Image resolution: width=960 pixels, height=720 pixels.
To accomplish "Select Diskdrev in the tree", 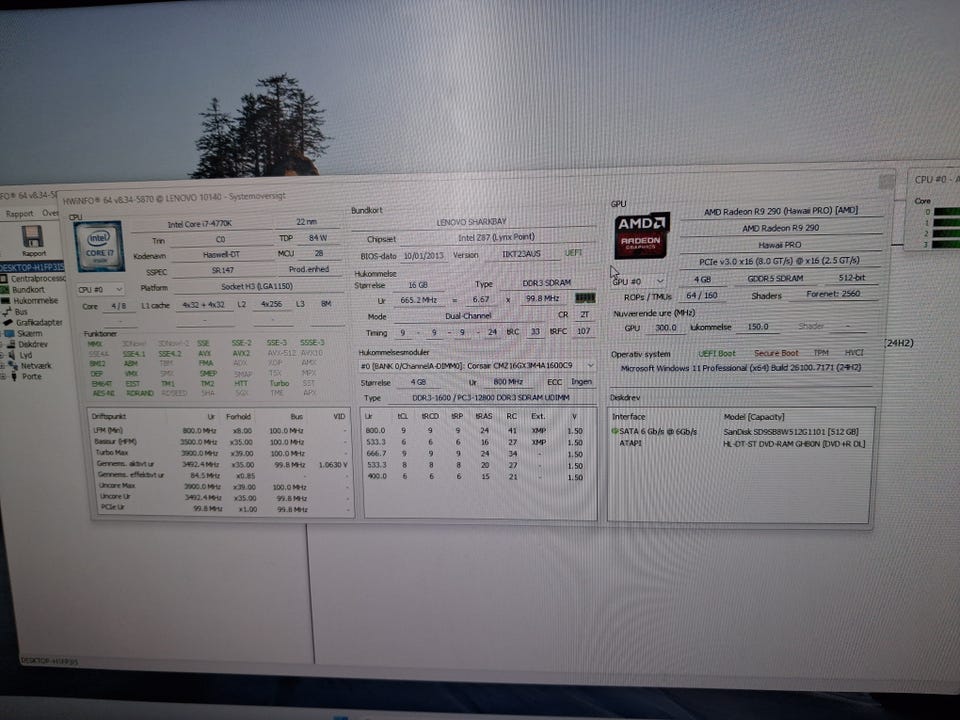I will click(33, 344).
